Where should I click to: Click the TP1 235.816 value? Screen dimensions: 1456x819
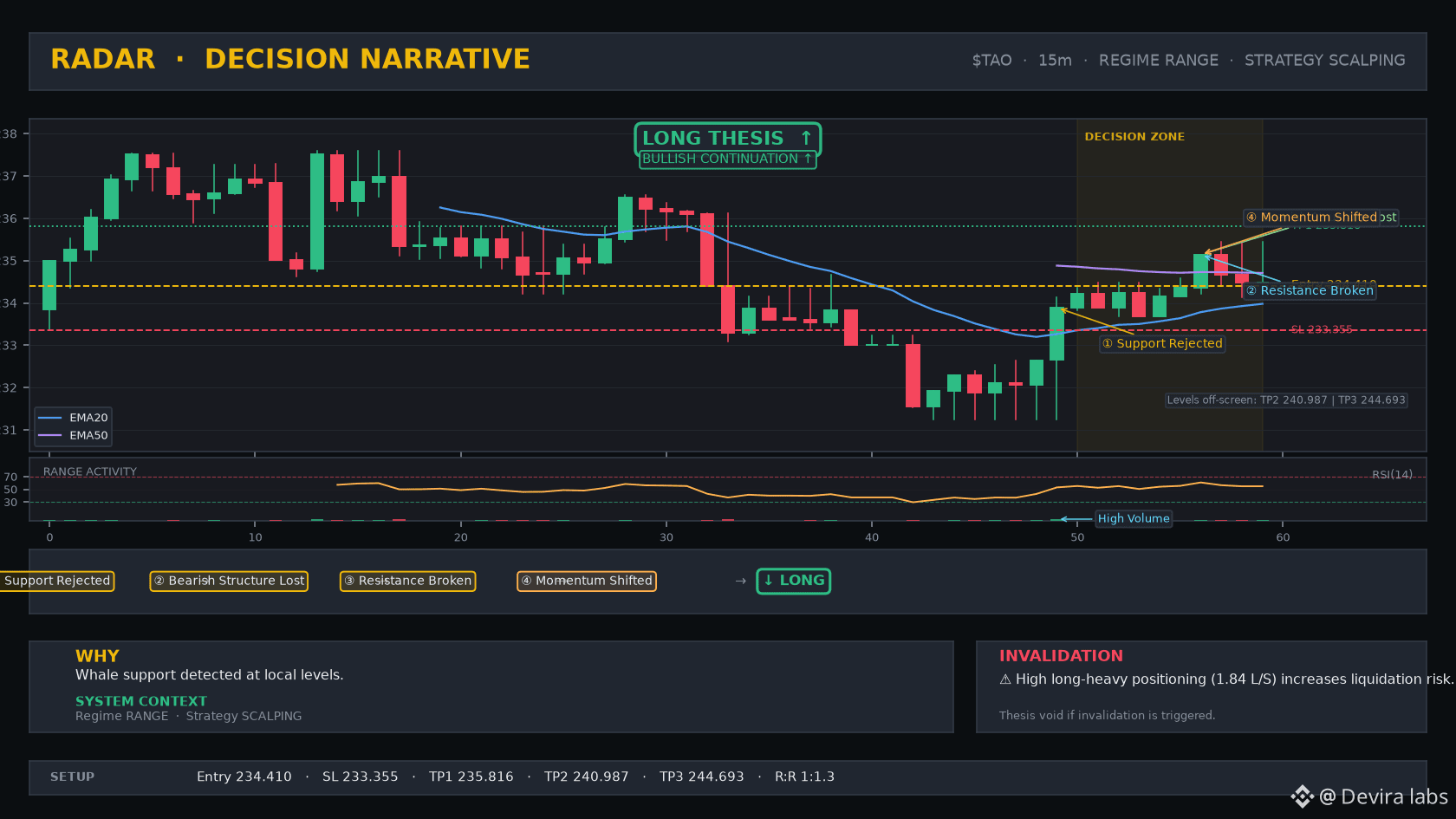471,777
